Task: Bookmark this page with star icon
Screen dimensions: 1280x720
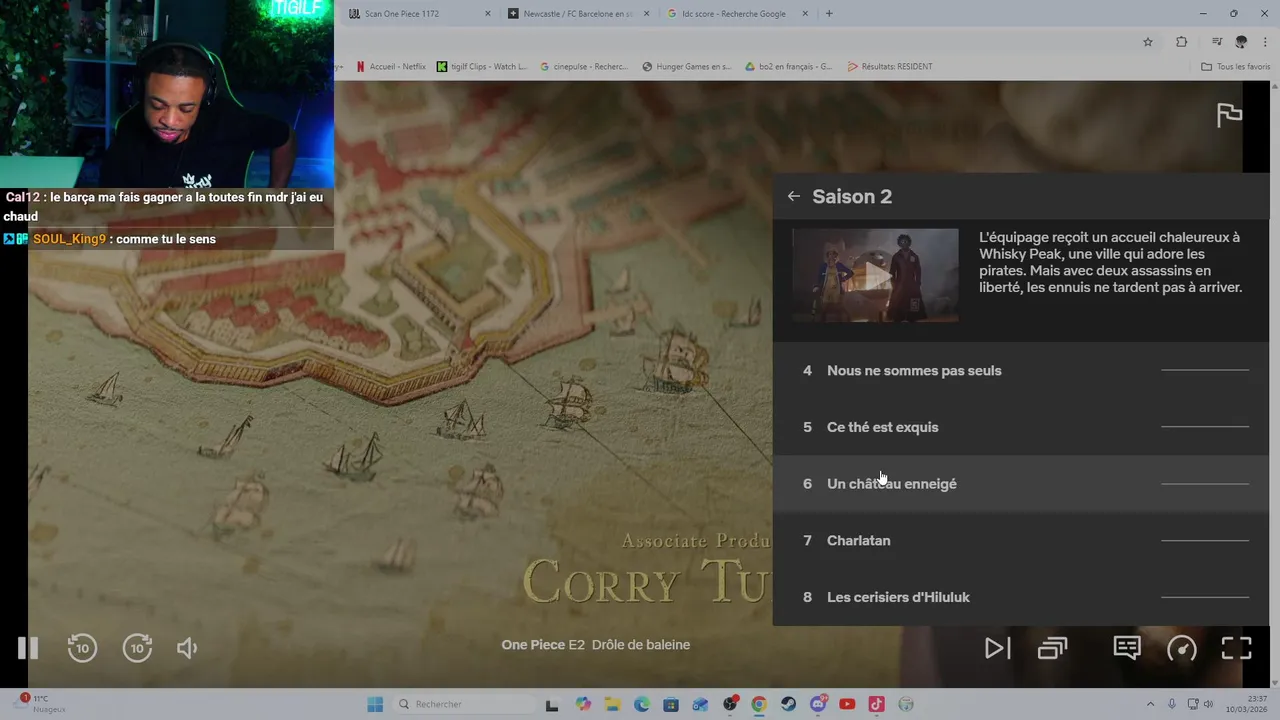Action: [x=1148, y=42]
